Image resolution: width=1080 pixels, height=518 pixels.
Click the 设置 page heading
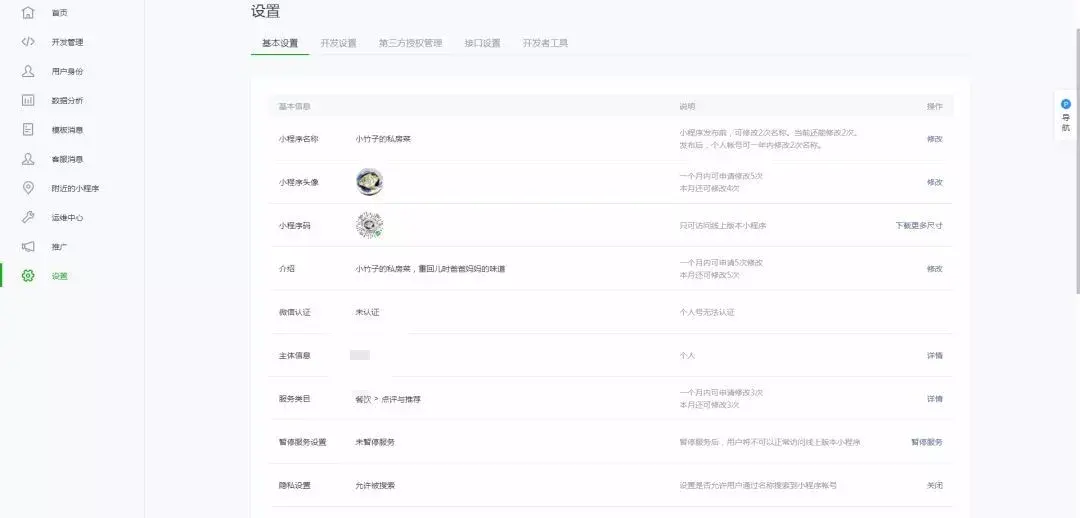pos(265,12)
